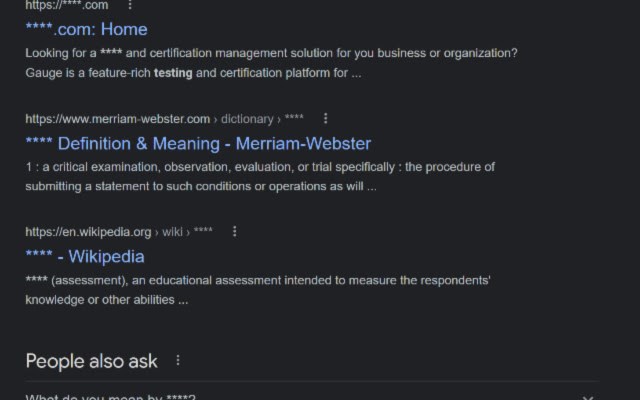Click the "People also ask" heading

(x=91, y=361)
